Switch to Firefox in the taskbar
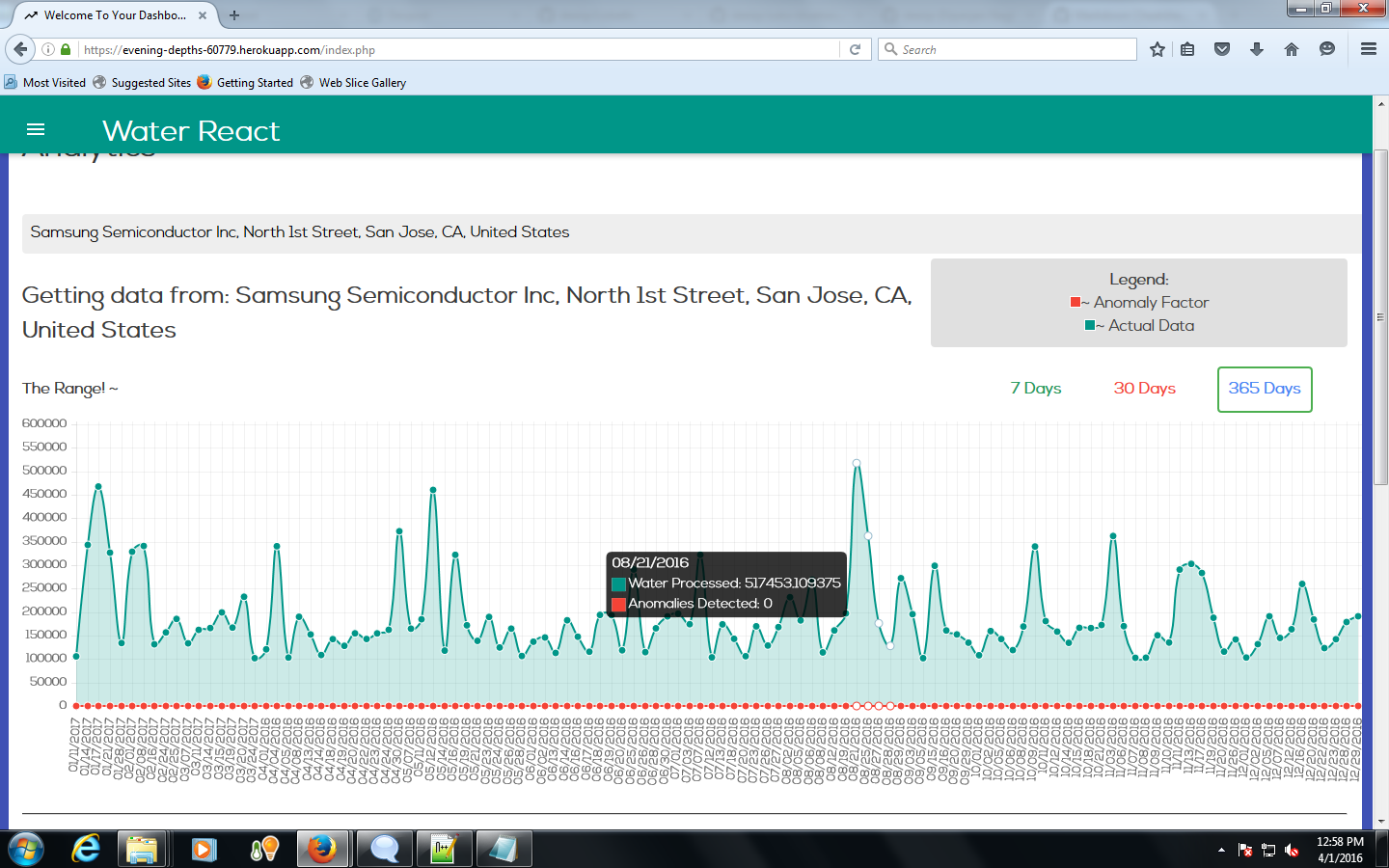 pyautogui.click(x=322, y=850)
